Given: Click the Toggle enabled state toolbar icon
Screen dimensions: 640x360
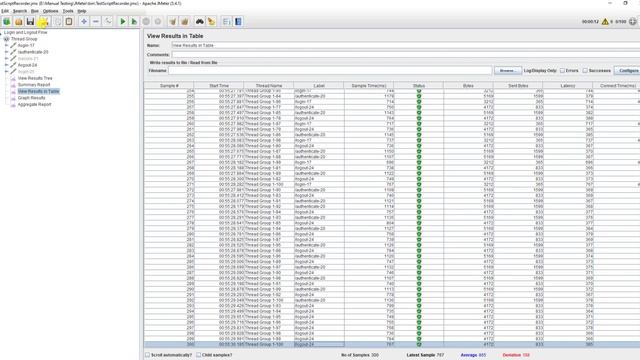Looking at the screenshot, I should 108,21.
